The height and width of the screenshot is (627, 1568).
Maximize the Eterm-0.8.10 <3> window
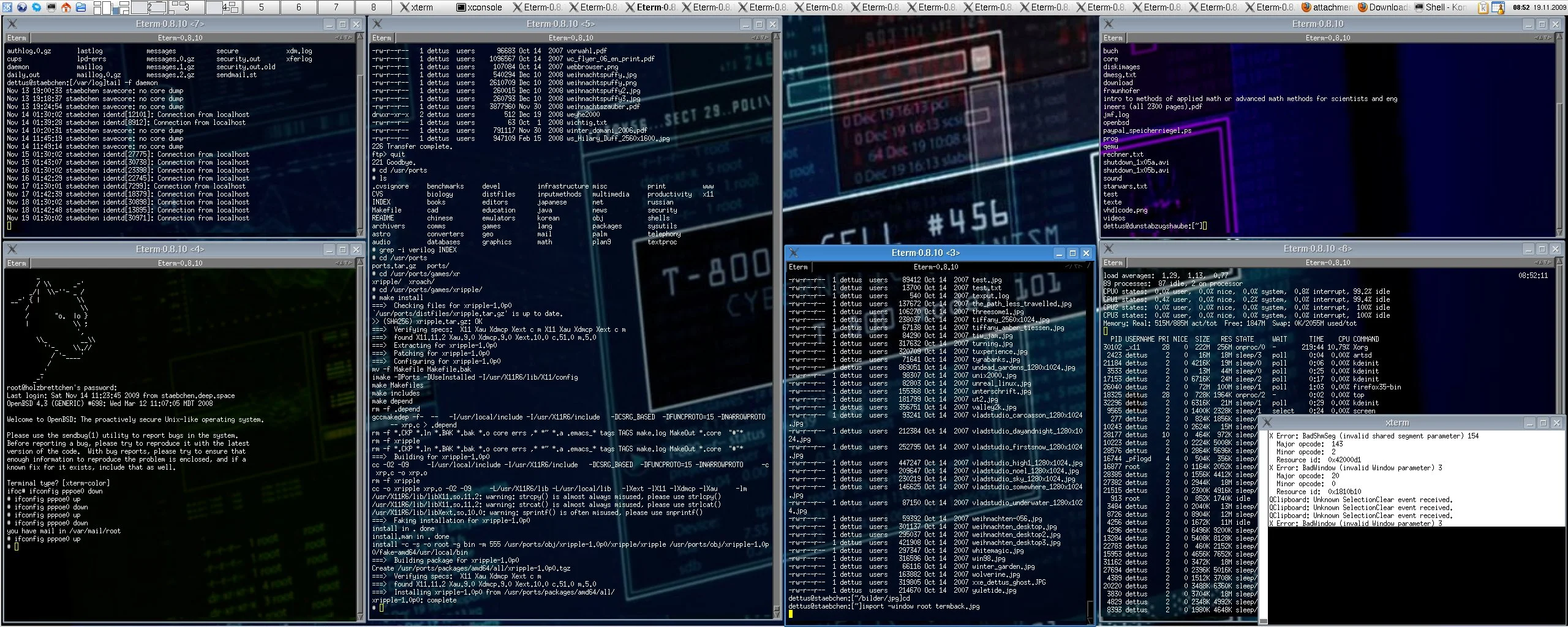click(1072, 253)
